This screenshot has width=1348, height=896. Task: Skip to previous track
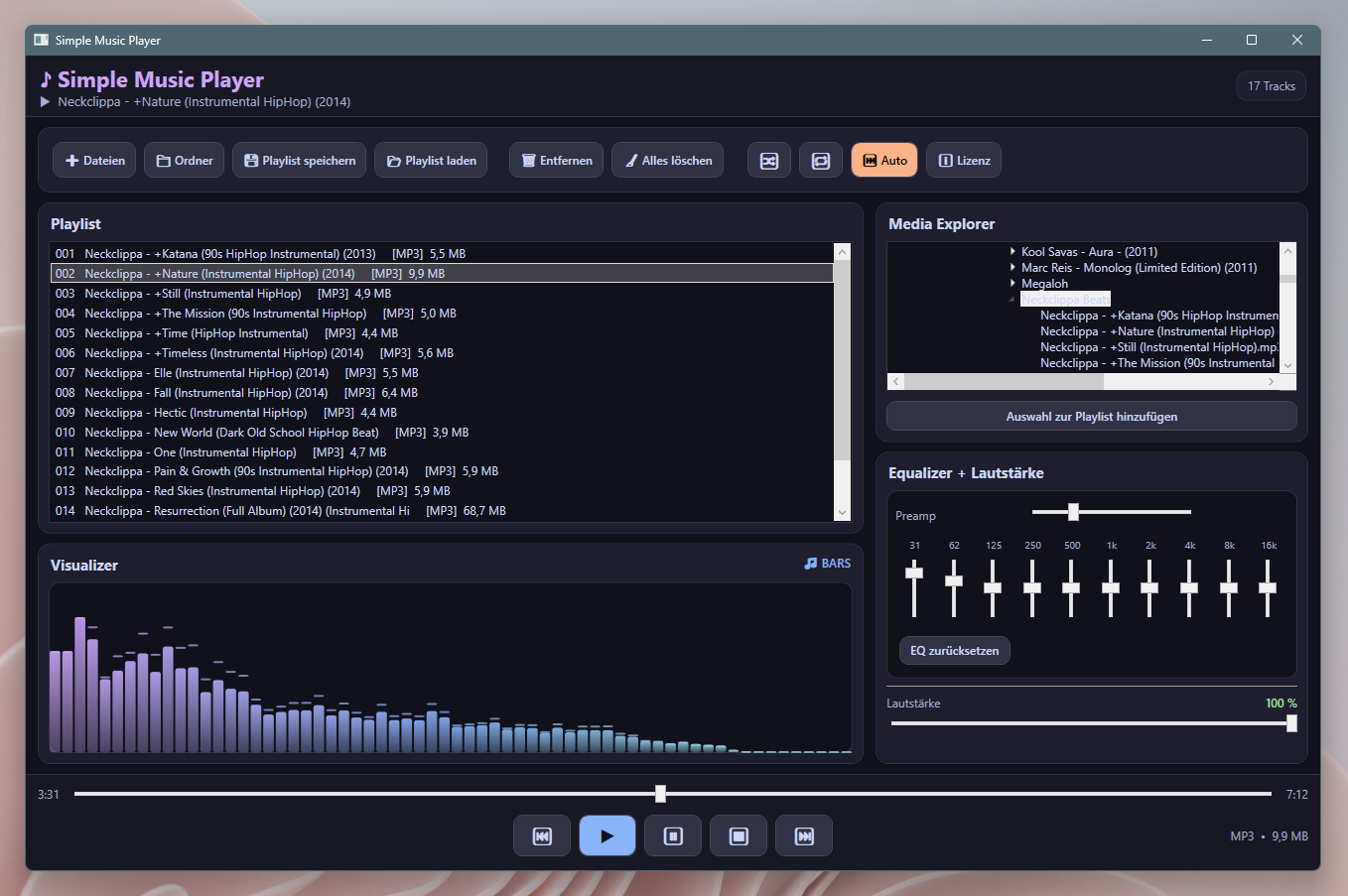click(x=542, y=835)
